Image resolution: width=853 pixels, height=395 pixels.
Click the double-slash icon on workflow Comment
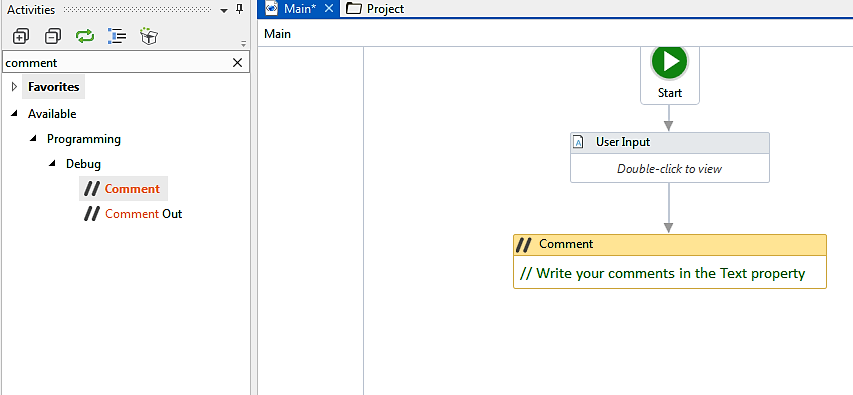pos(523,245)
